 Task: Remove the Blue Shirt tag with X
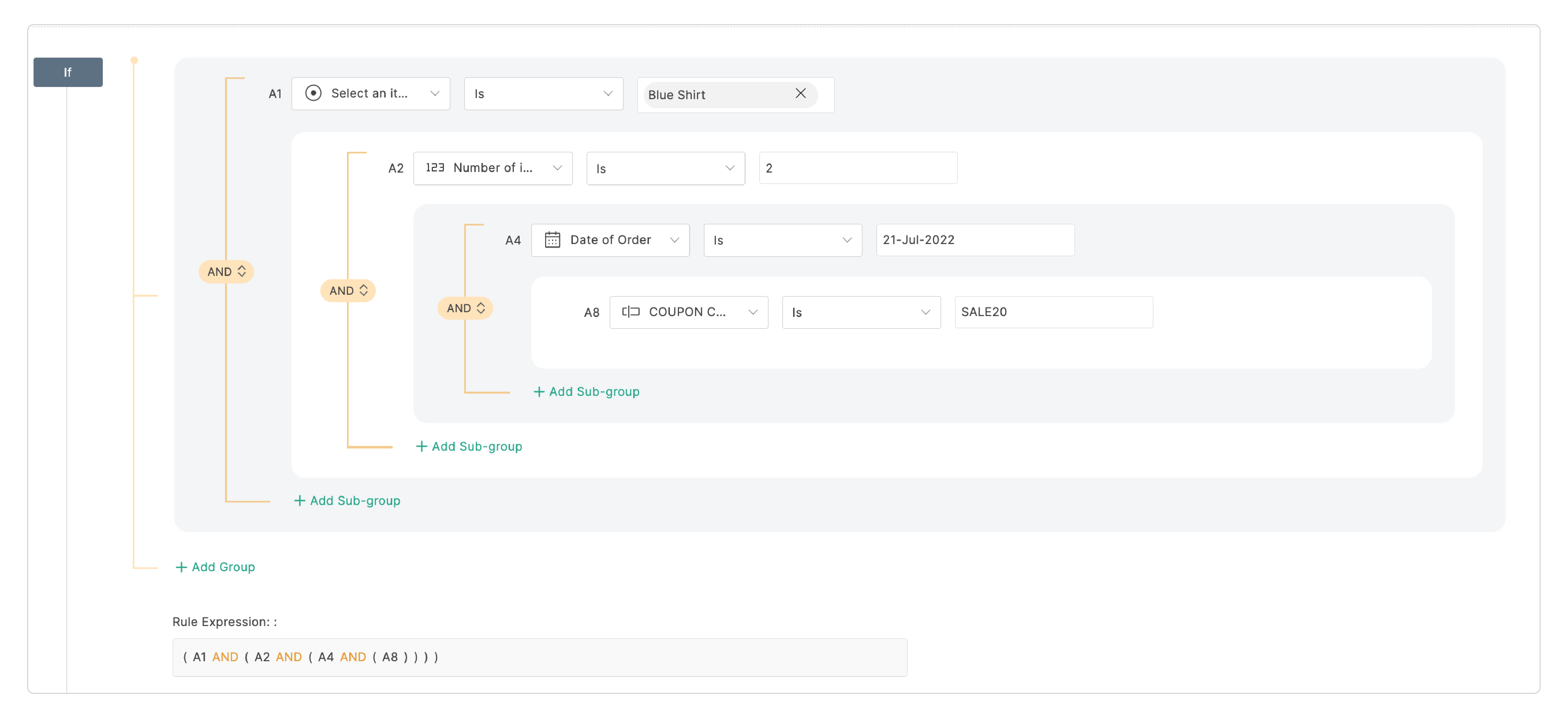(x=800, y=93)
